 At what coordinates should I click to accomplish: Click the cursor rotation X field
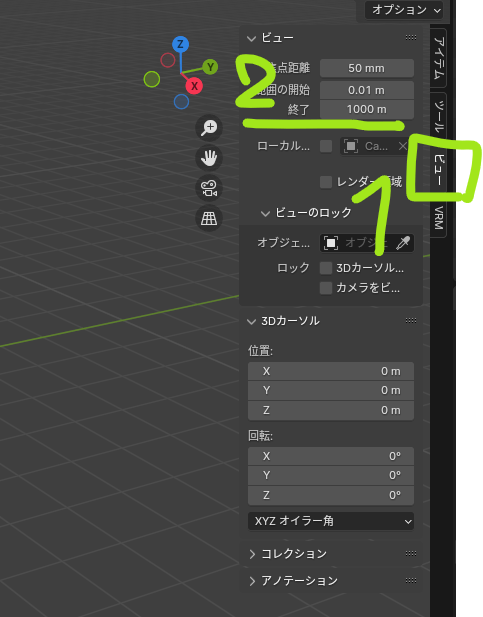pos(331,456)
